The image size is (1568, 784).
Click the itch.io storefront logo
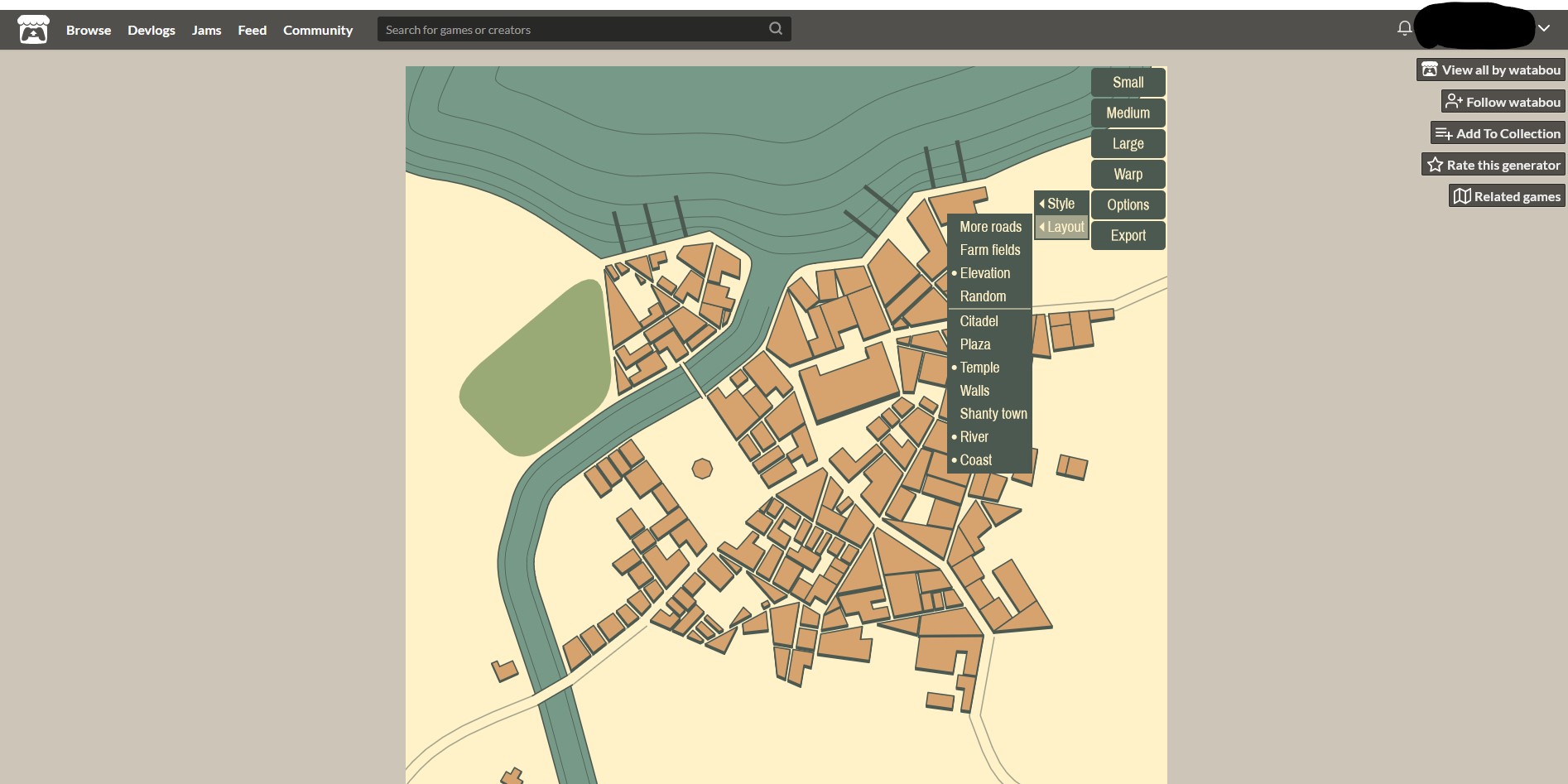32,29
